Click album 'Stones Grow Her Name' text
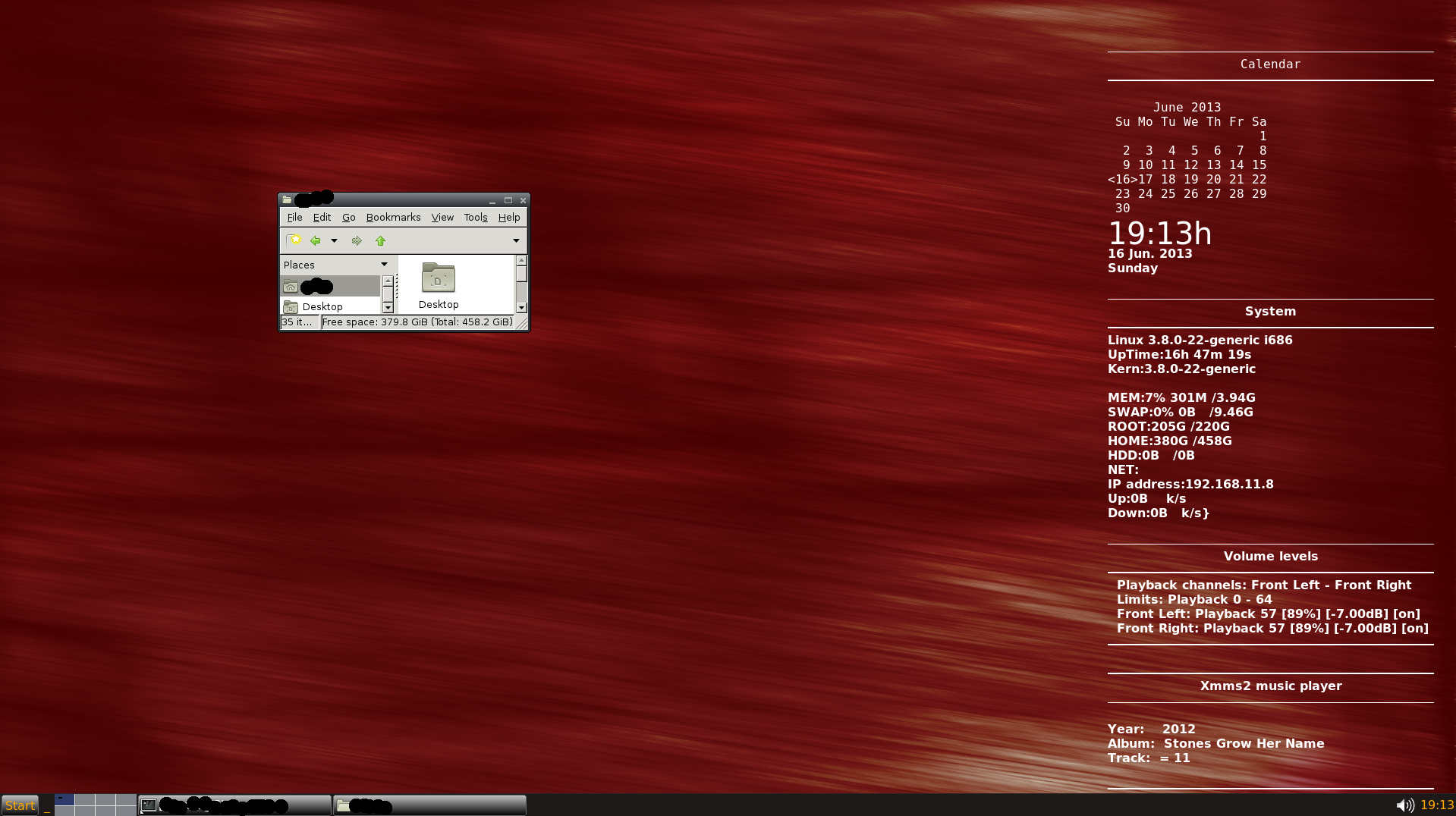Screen dimensions: 1456x816 pos(1244,744)
